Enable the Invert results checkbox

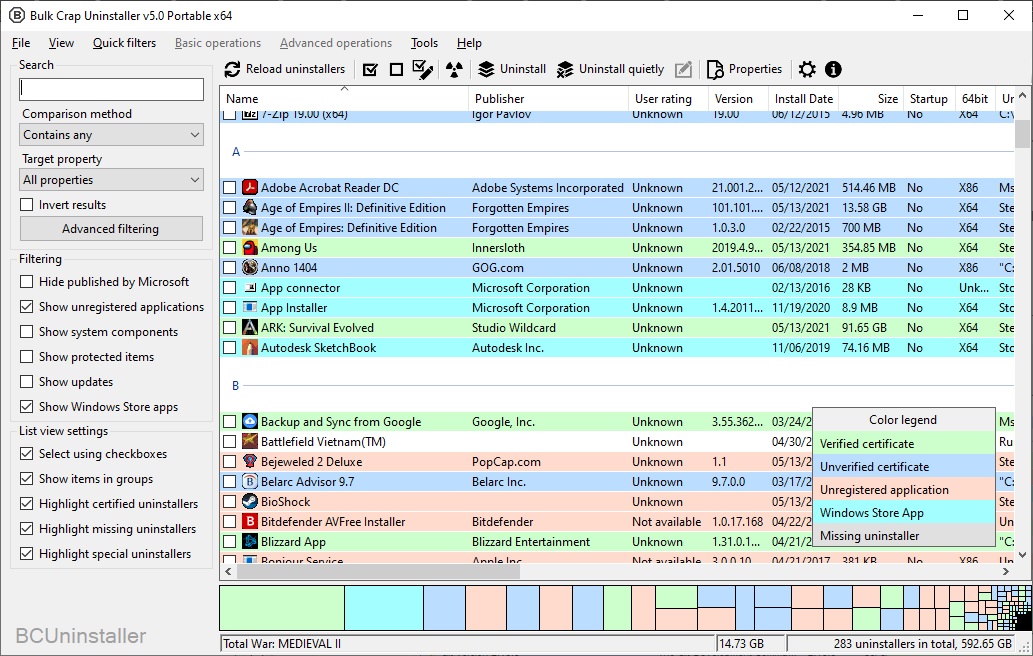pyautogui.click(x=26, y=205)
